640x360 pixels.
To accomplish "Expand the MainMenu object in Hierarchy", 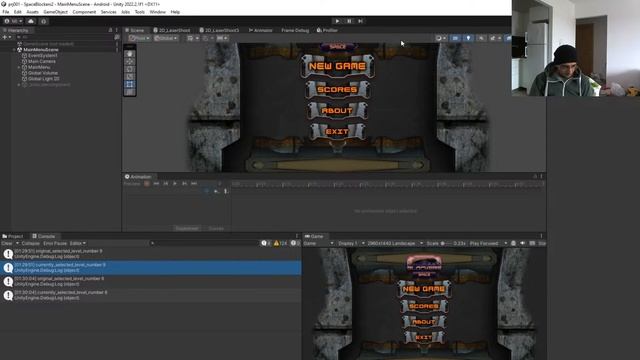I will click(x=19, y=67).
